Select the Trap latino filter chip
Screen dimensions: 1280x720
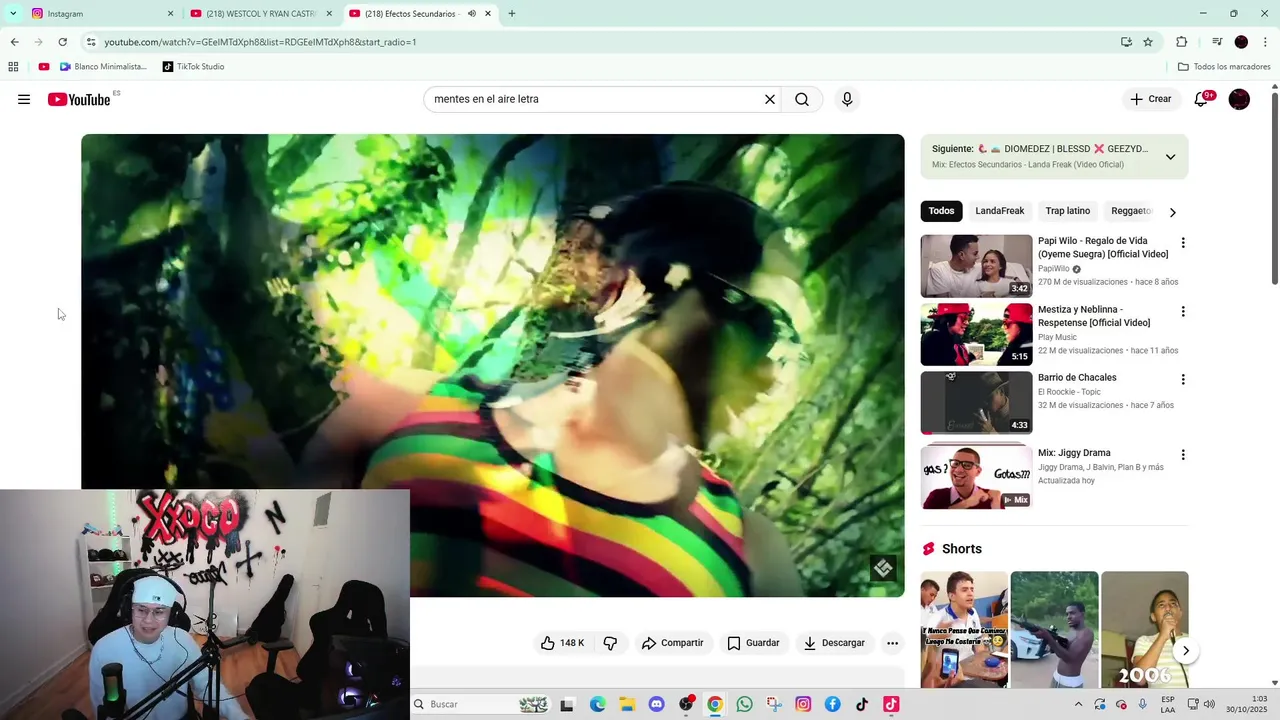click(x=1068, y=211)
